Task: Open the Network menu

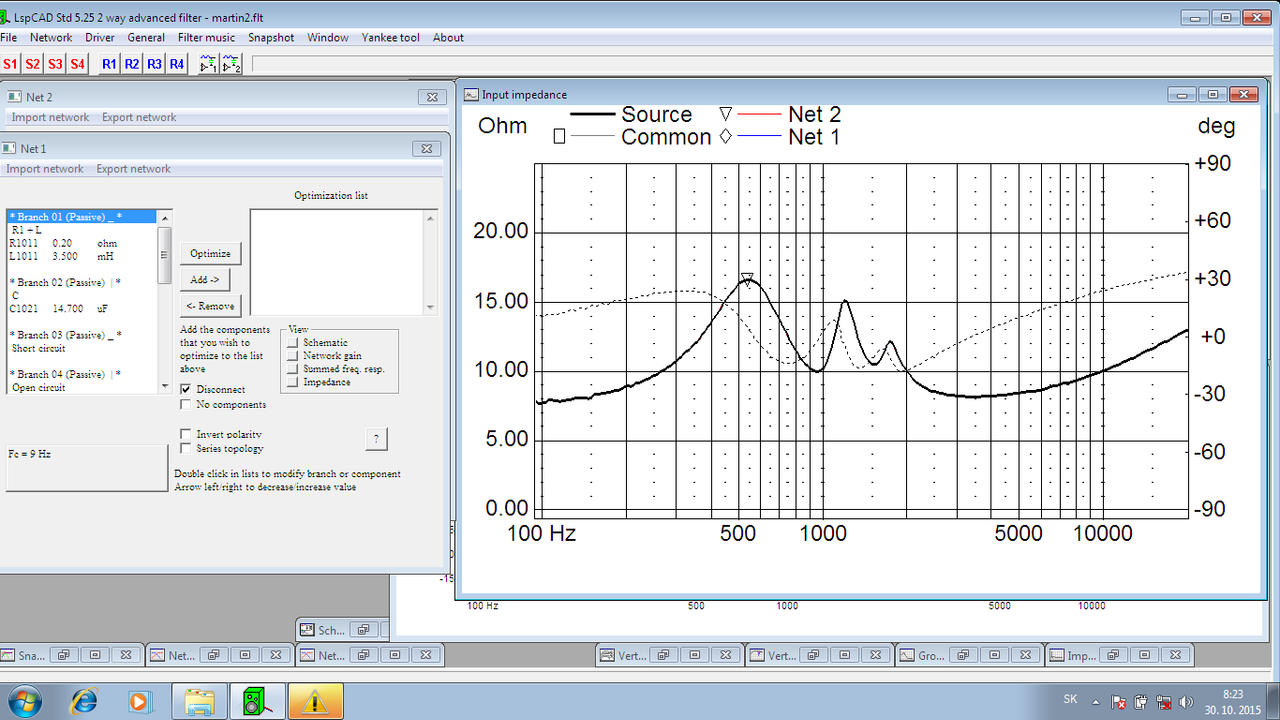Action: point(51,38)
